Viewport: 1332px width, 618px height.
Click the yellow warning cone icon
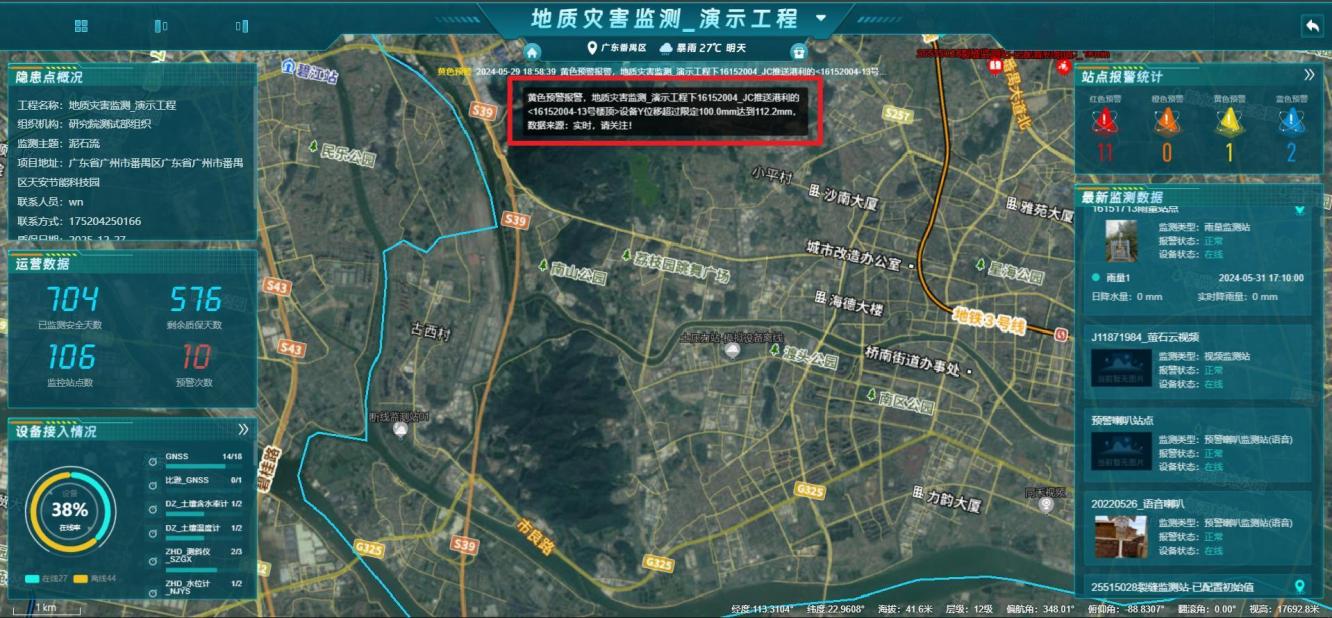click(1229, 122)
